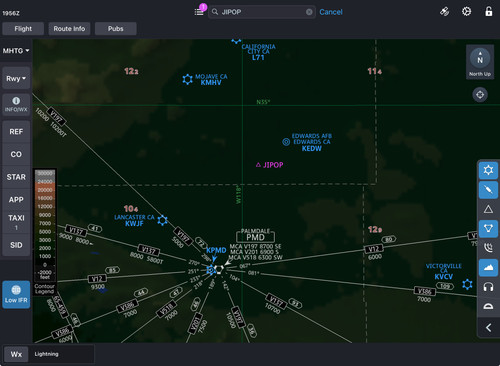Screen dimensions: 500x366
Task: Toggle navaids layer in right toolbar
Action: click(488, 228)
